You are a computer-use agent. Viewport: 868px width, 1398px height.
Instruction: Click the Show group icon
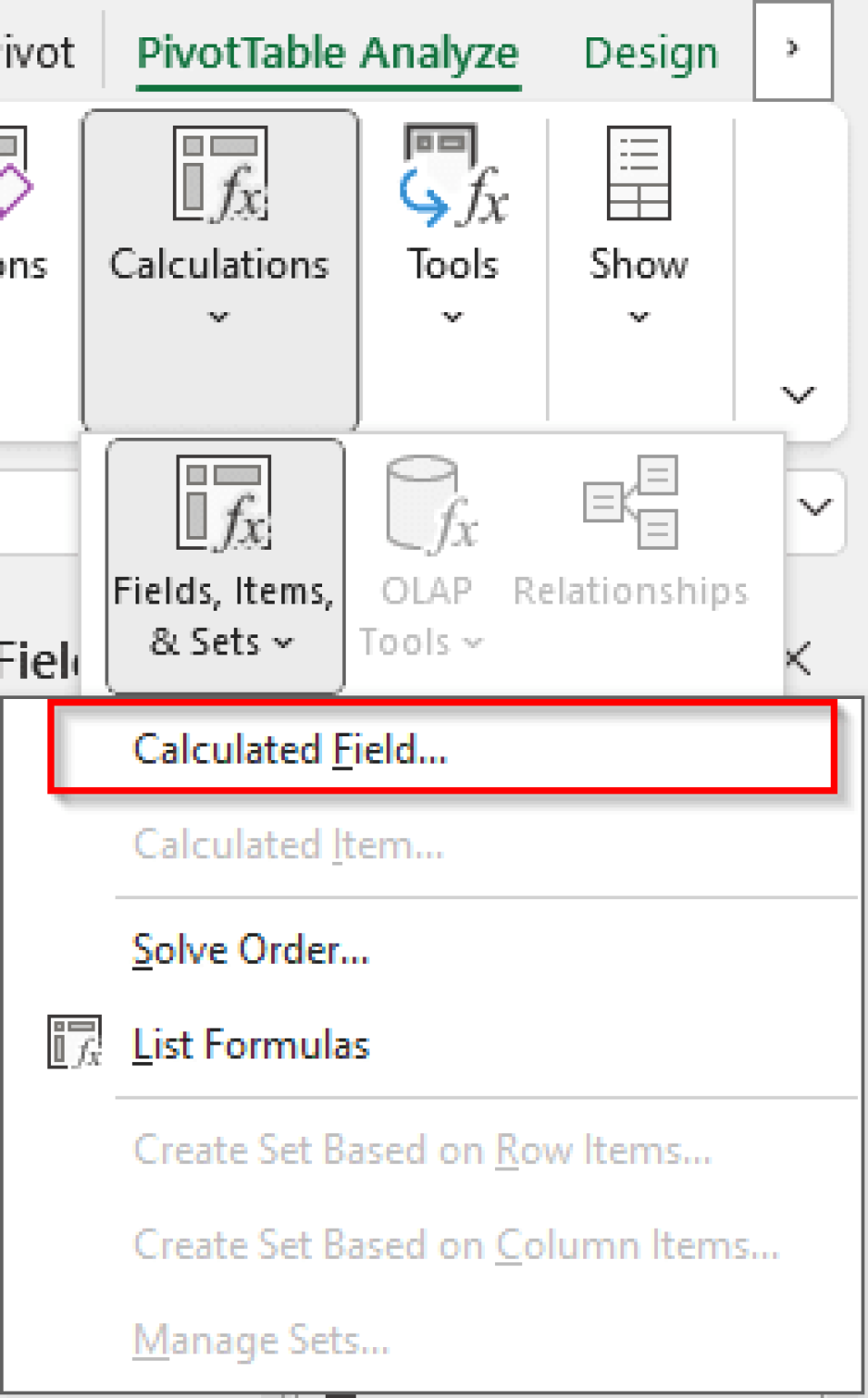pos(639,173)
